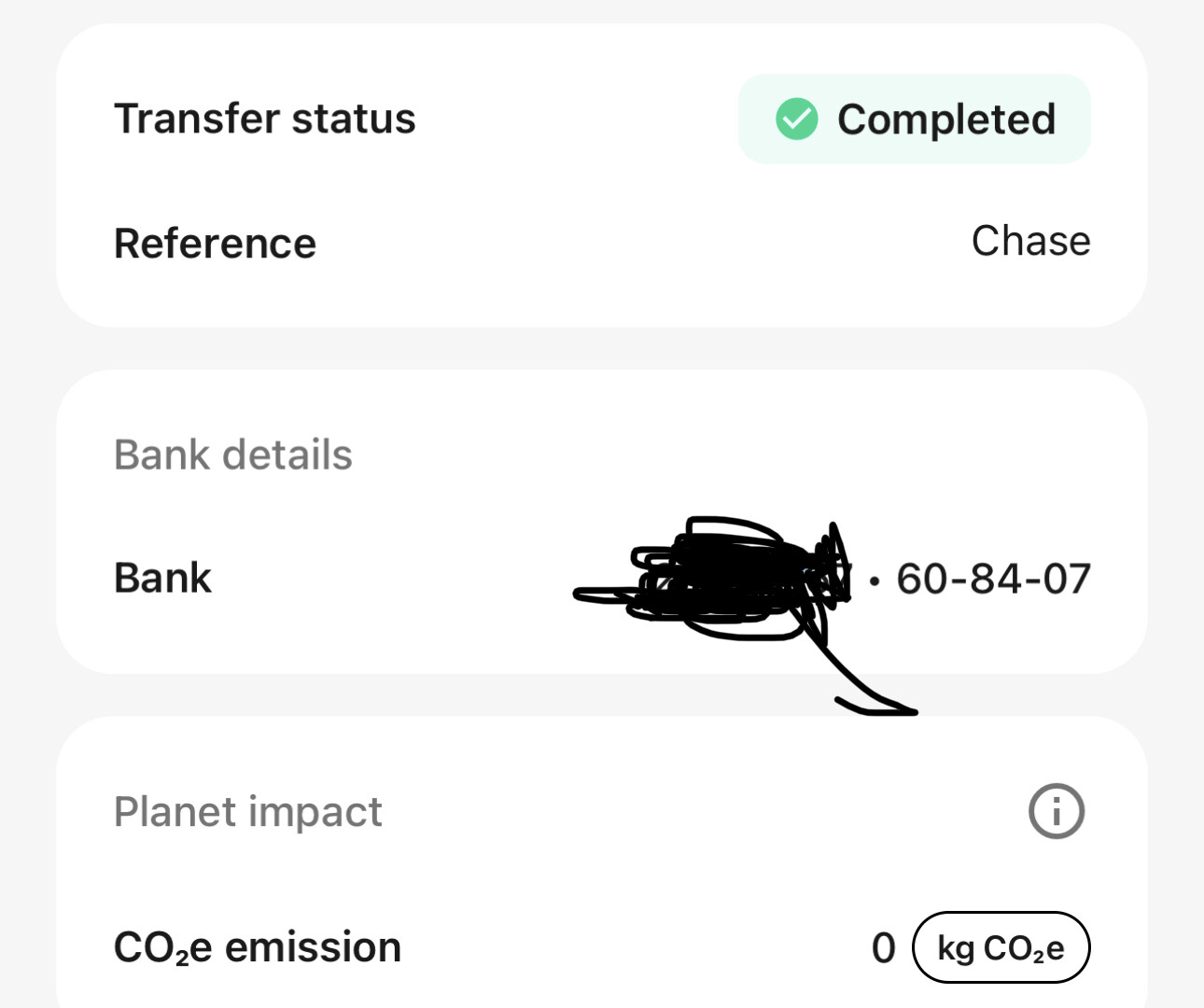Tap the word emission in the bottom row
This screenshot has width=1204, height=1008.
coord(313,947)
